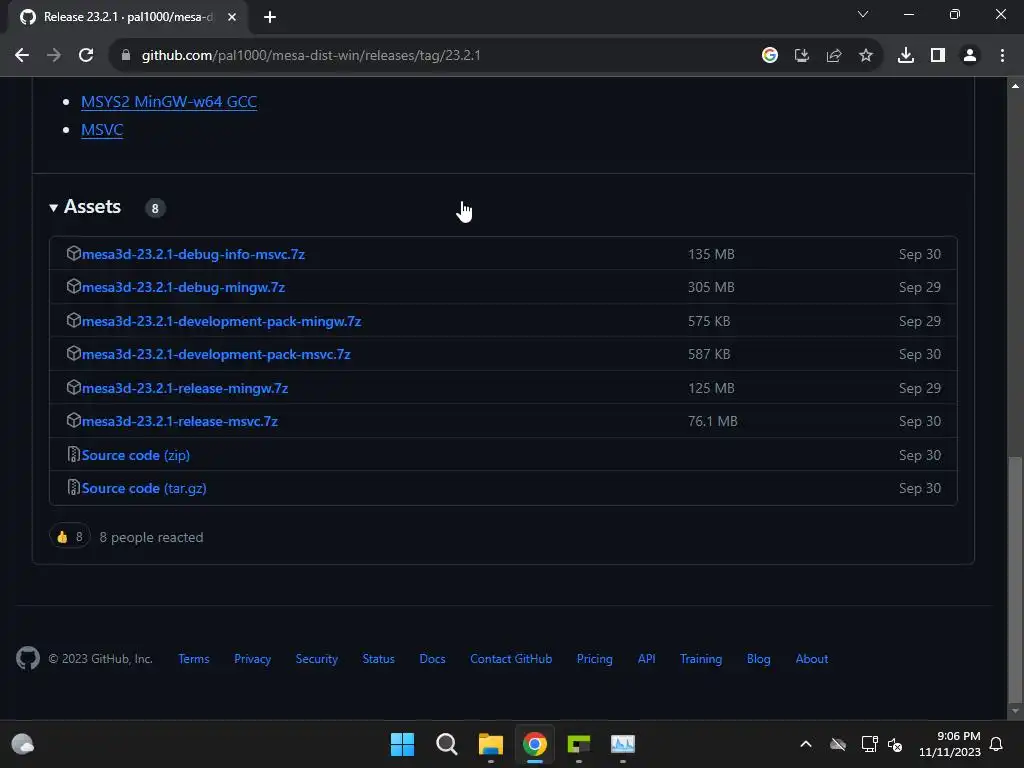Open MSYS2 MinGW-w64 GCC link
The height and width of the screenshot is (768, 1024).
pyautogui.click(x=169, y=102)
